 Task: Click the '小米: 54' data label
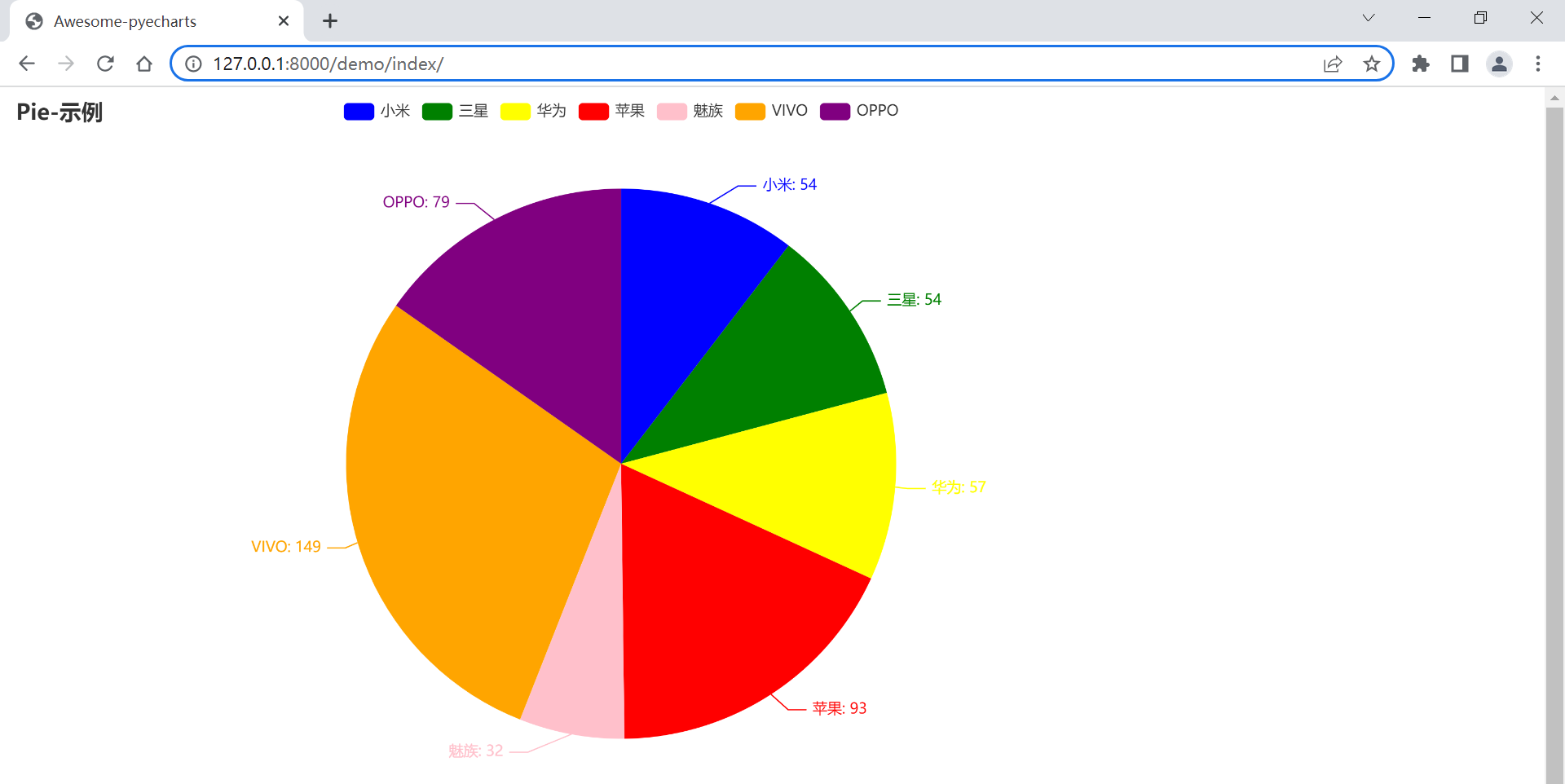point(789,185)
